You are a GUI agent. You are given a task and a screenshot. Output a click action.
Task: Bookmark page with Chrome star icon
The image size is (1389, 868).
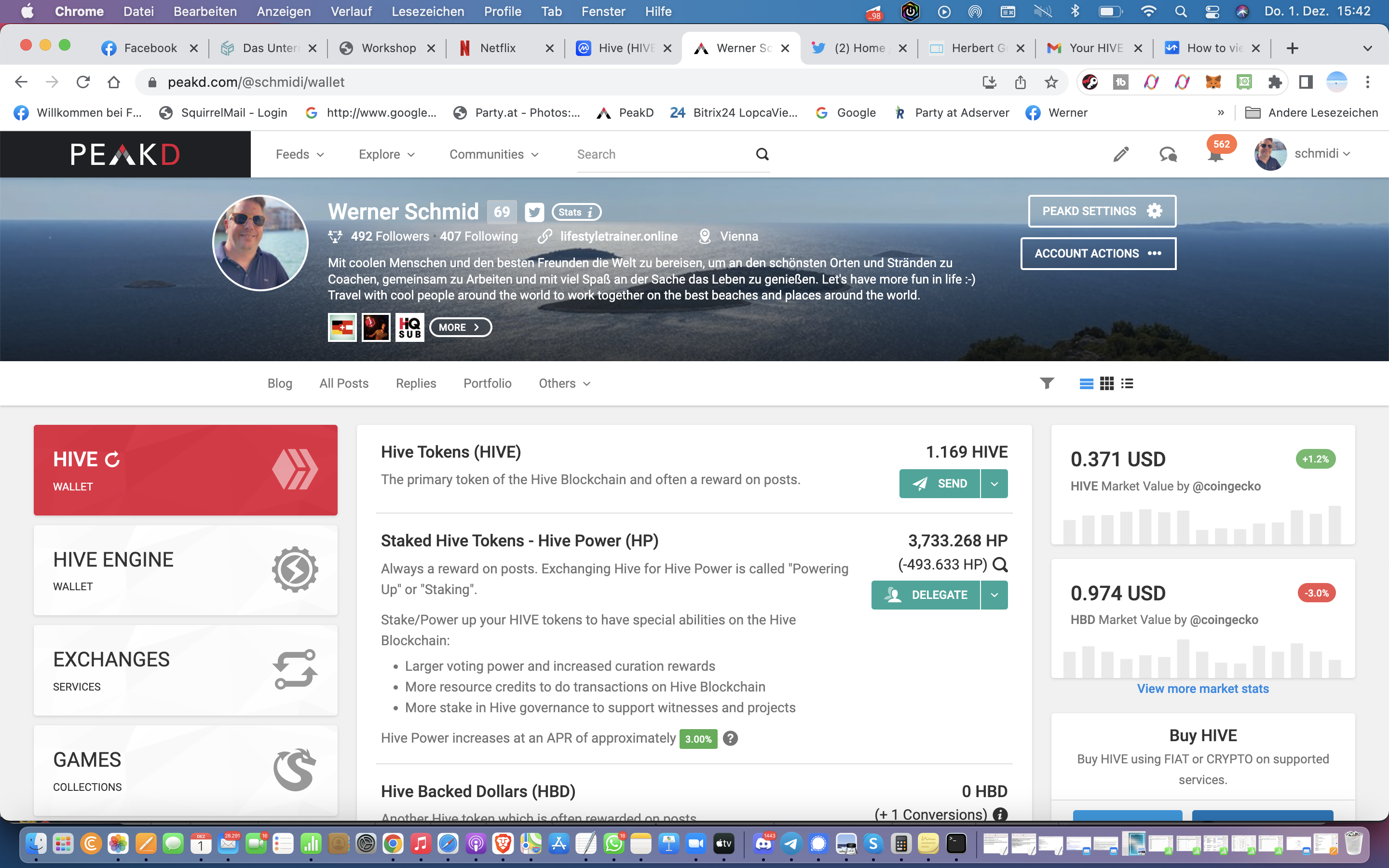coord(1051,82)
